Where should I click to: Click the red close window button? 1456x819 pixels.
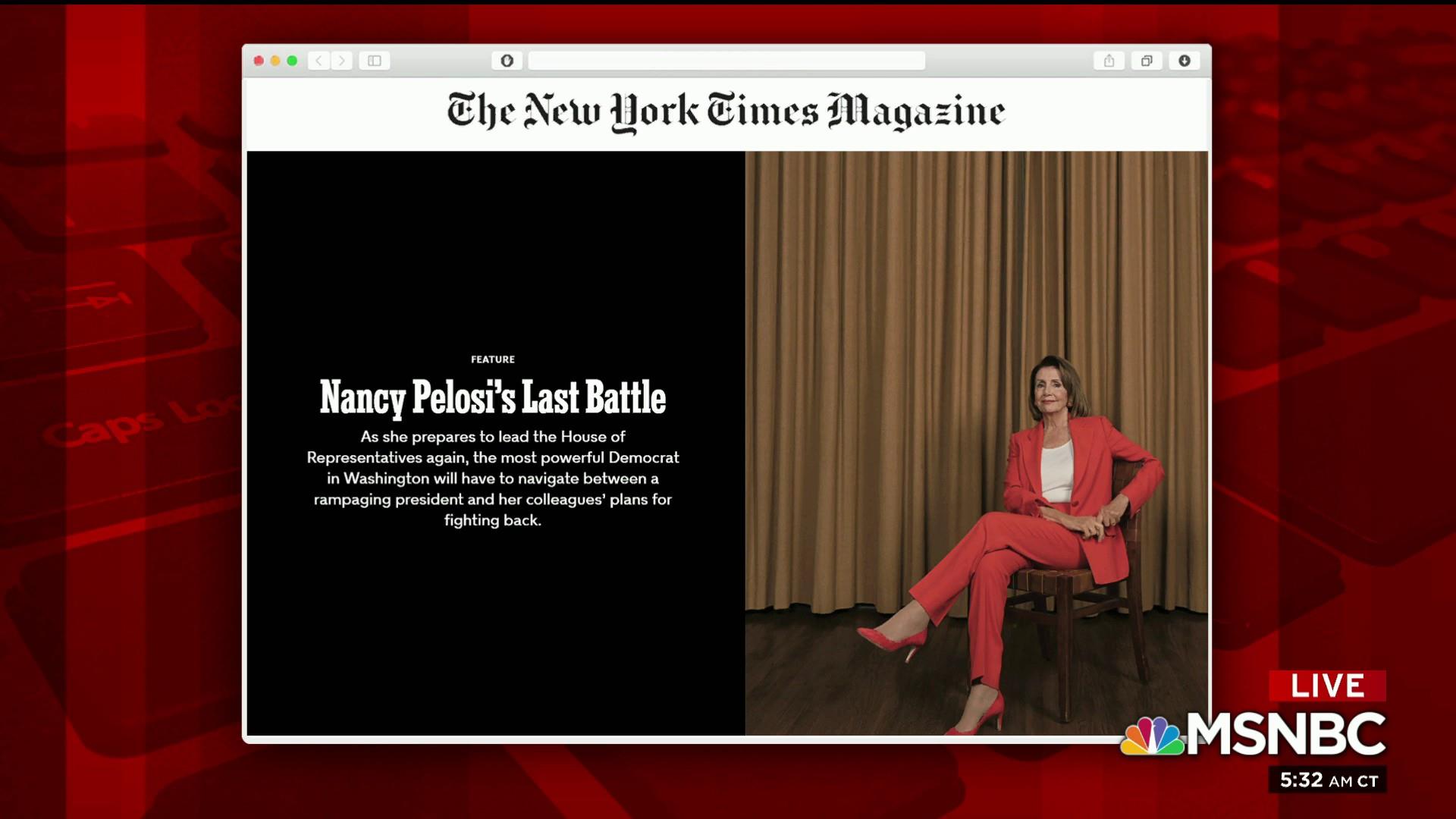tap(259, 61)
